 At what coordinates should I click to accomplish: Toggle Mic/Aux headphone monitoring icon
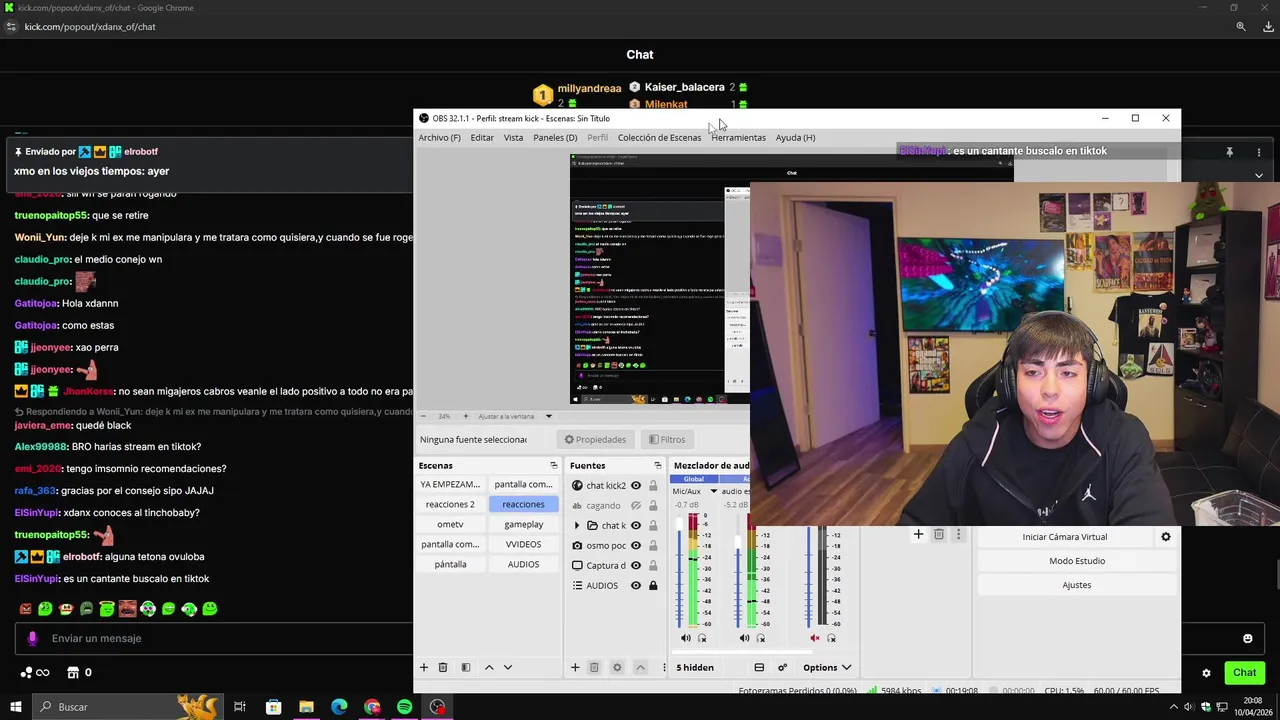(x=702, y=638)
